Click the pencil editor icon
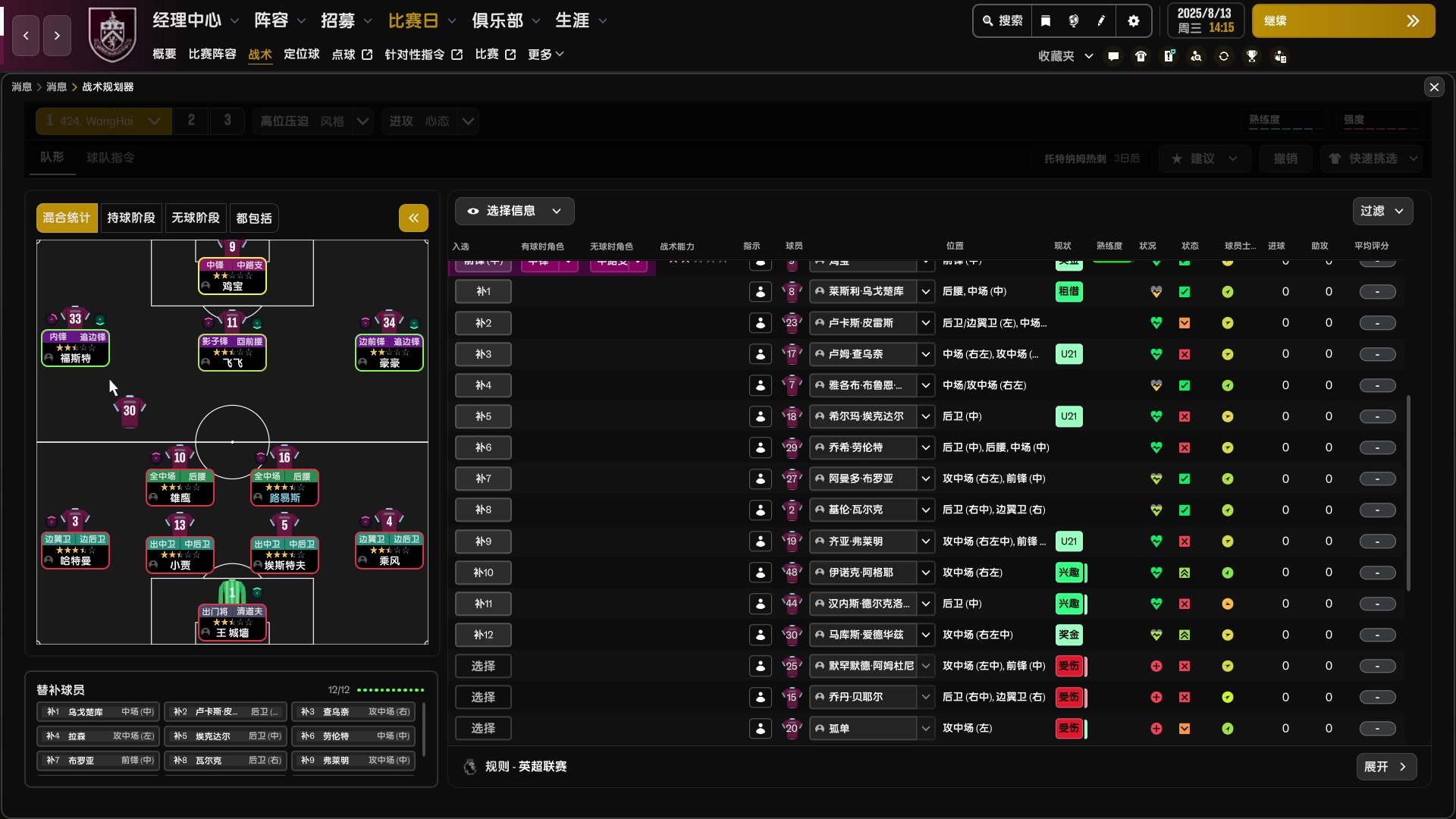This screenshot has height=819, width=1456. tap(1102, 21)
